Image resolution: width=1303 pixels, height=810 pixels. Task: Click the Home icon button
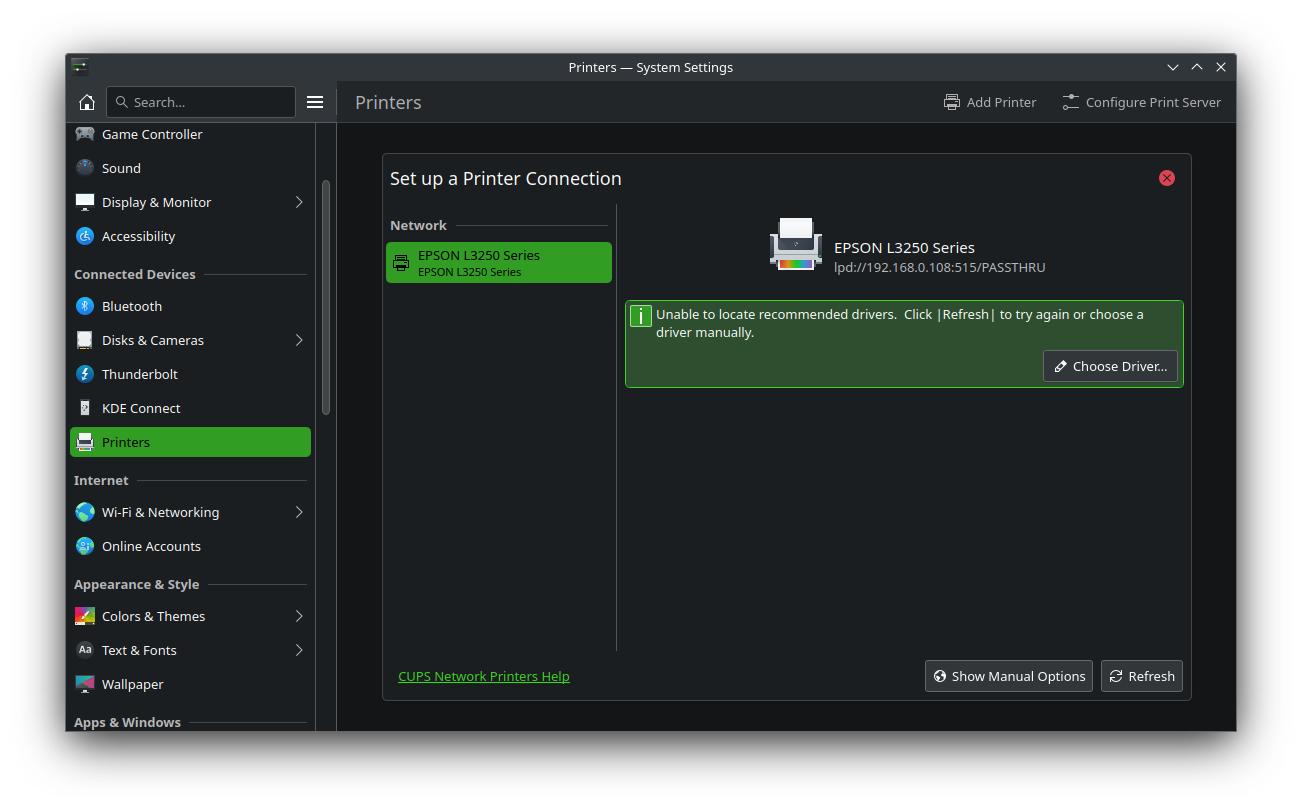[x=87, y=102]
